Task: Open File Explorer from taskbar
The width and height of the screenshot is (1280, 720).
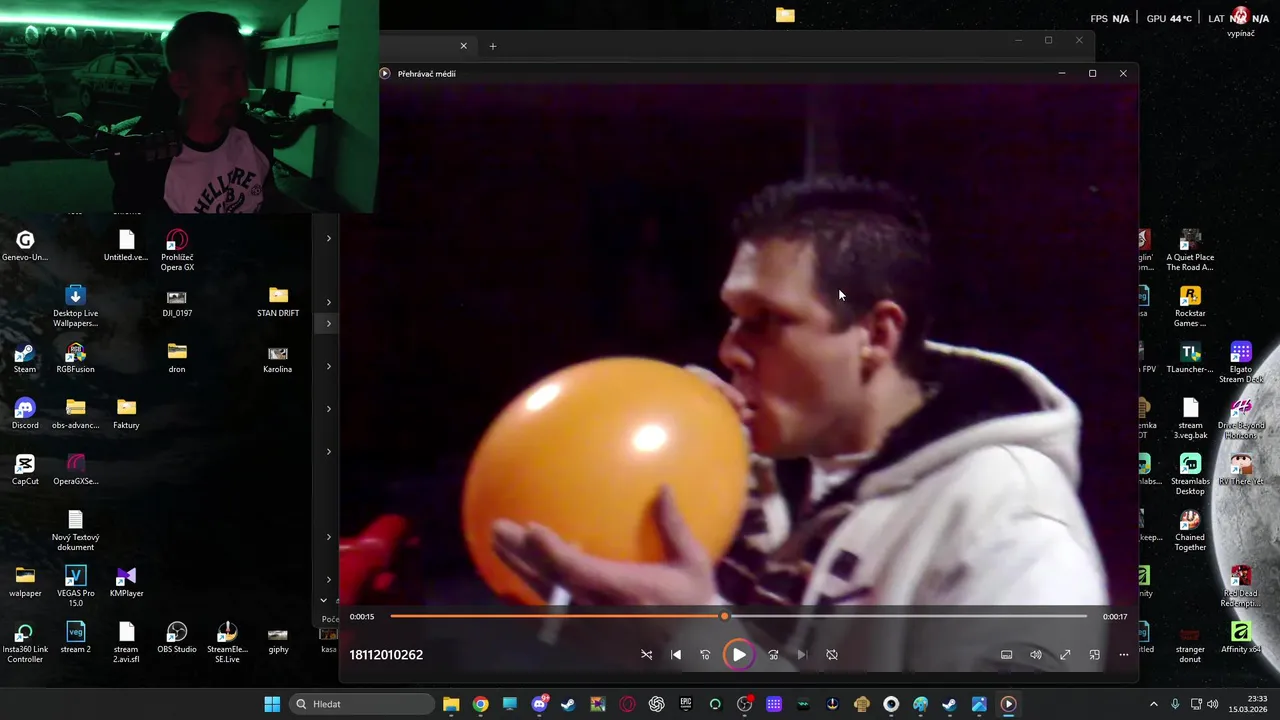Action: point(451,704)
